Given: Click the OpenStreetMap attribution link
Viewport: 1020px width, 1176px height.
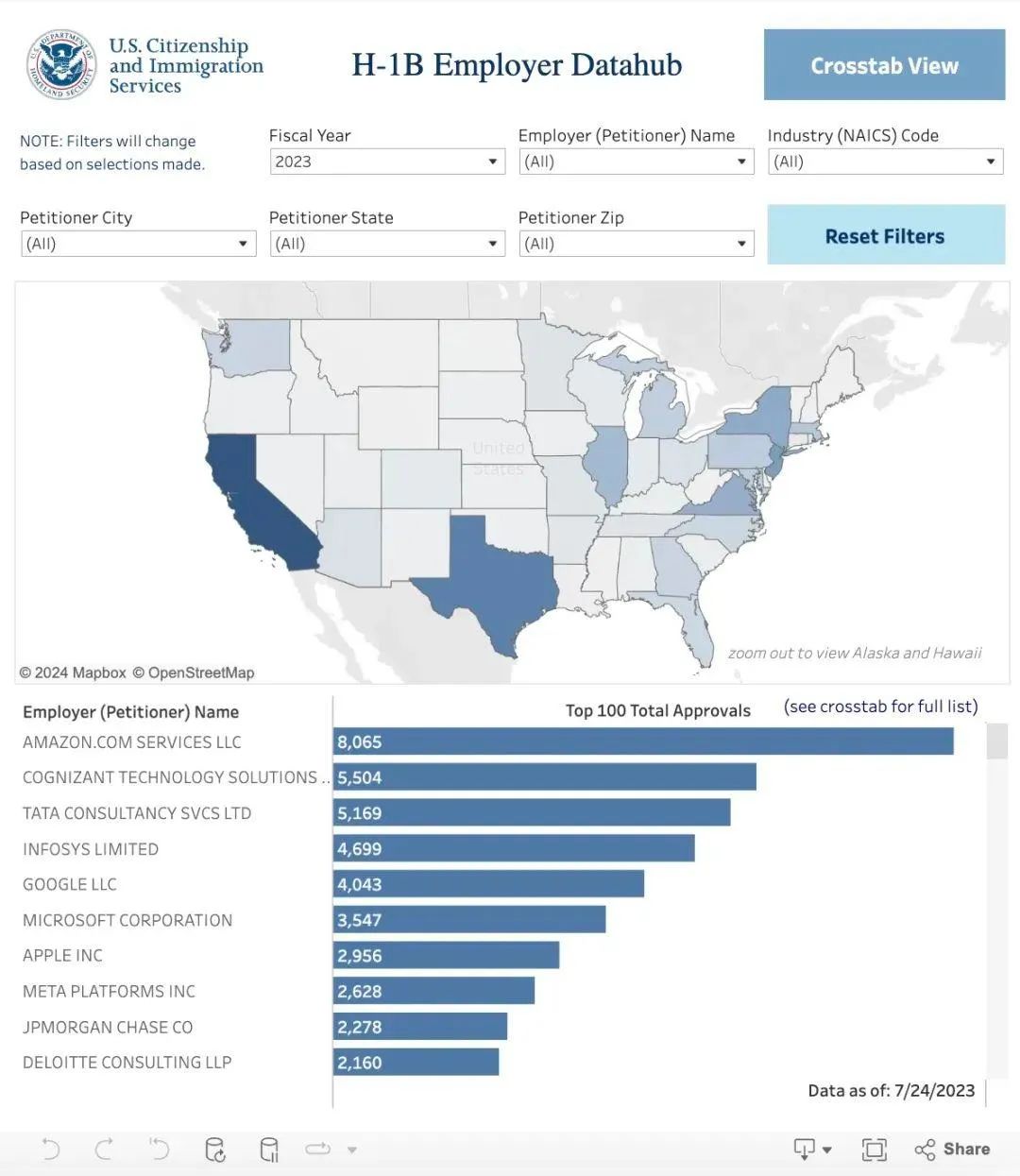Looking at the screenshot, I should 194,673.
